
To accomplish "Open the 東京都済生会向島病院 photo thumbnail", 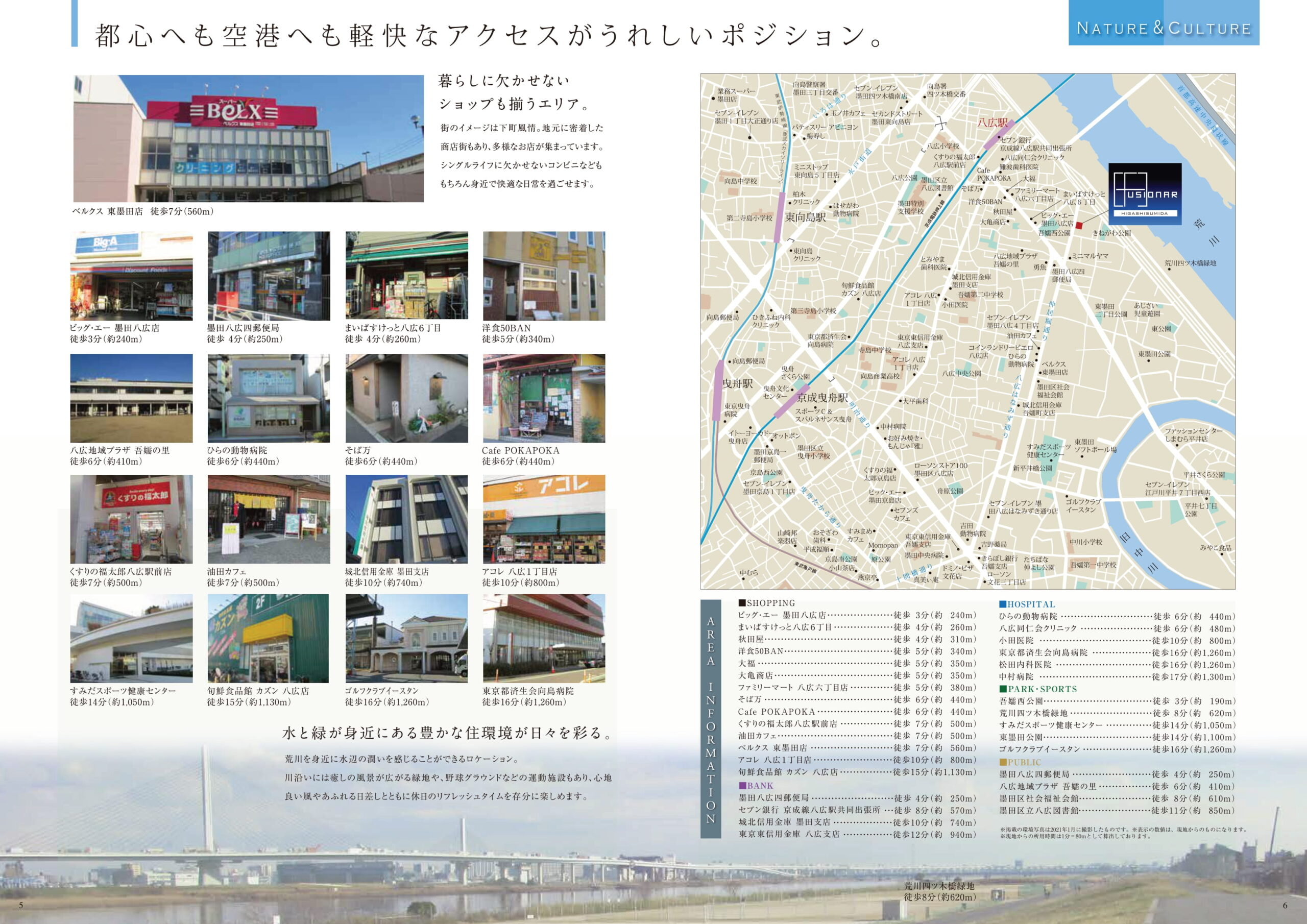I will tap(544, 639).
